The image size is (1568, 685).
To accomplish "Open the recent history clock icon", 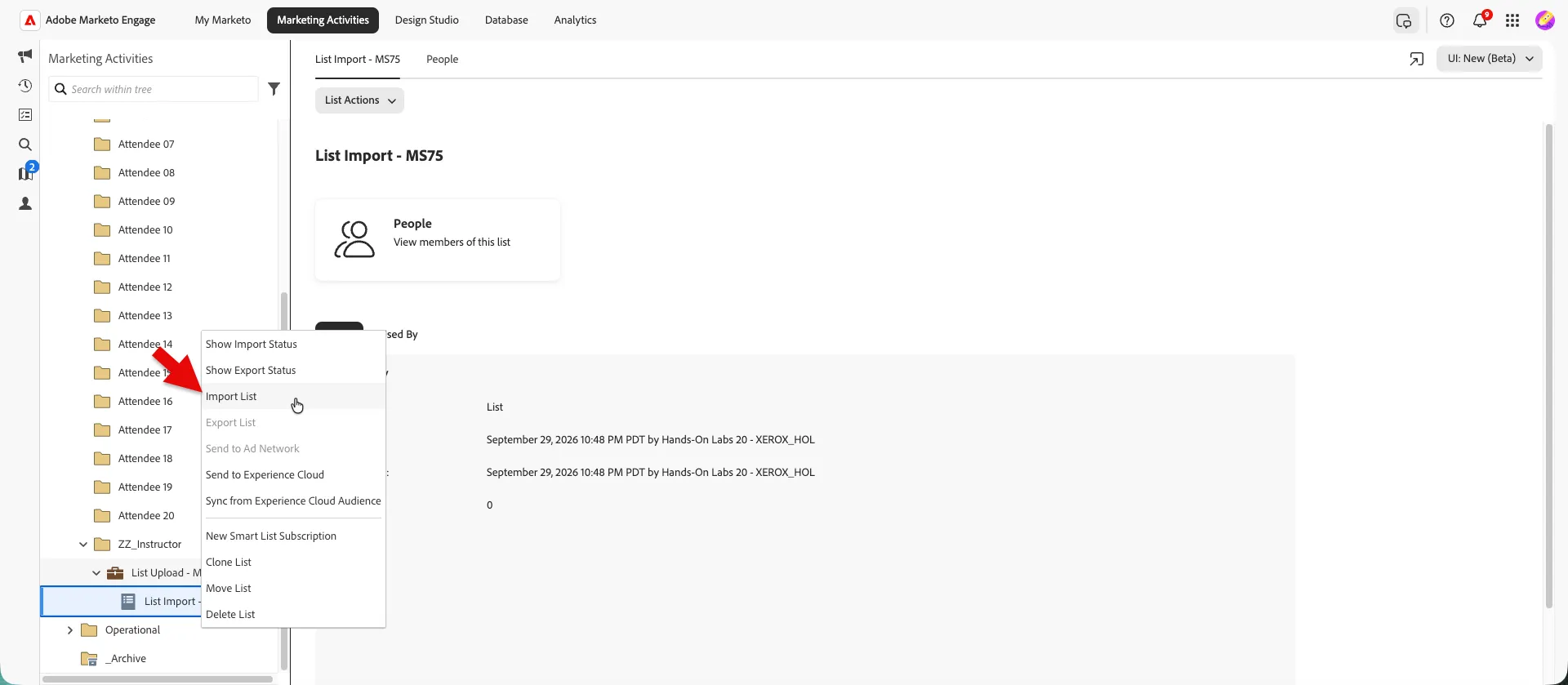I will coord(25,86).
